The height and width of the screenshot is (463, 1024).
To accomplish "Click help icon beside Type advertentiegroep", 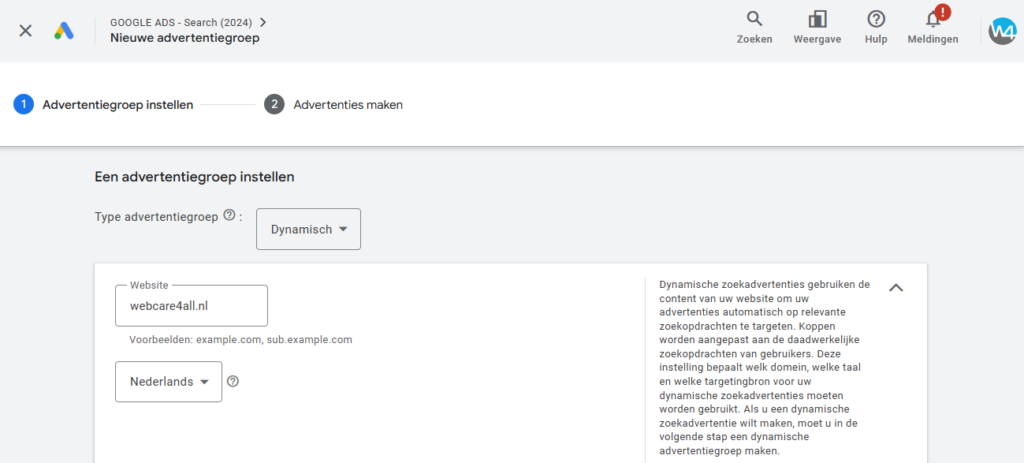I will [x=229, y=215].
